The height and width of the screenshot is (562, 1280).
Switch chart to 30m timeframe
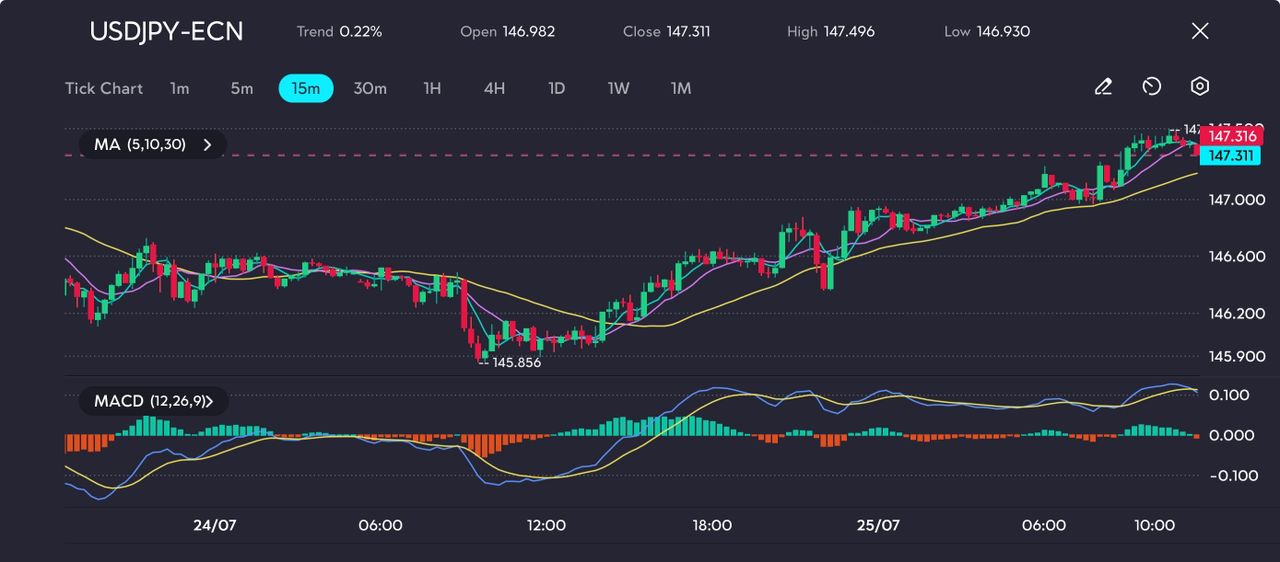point(370,88)
